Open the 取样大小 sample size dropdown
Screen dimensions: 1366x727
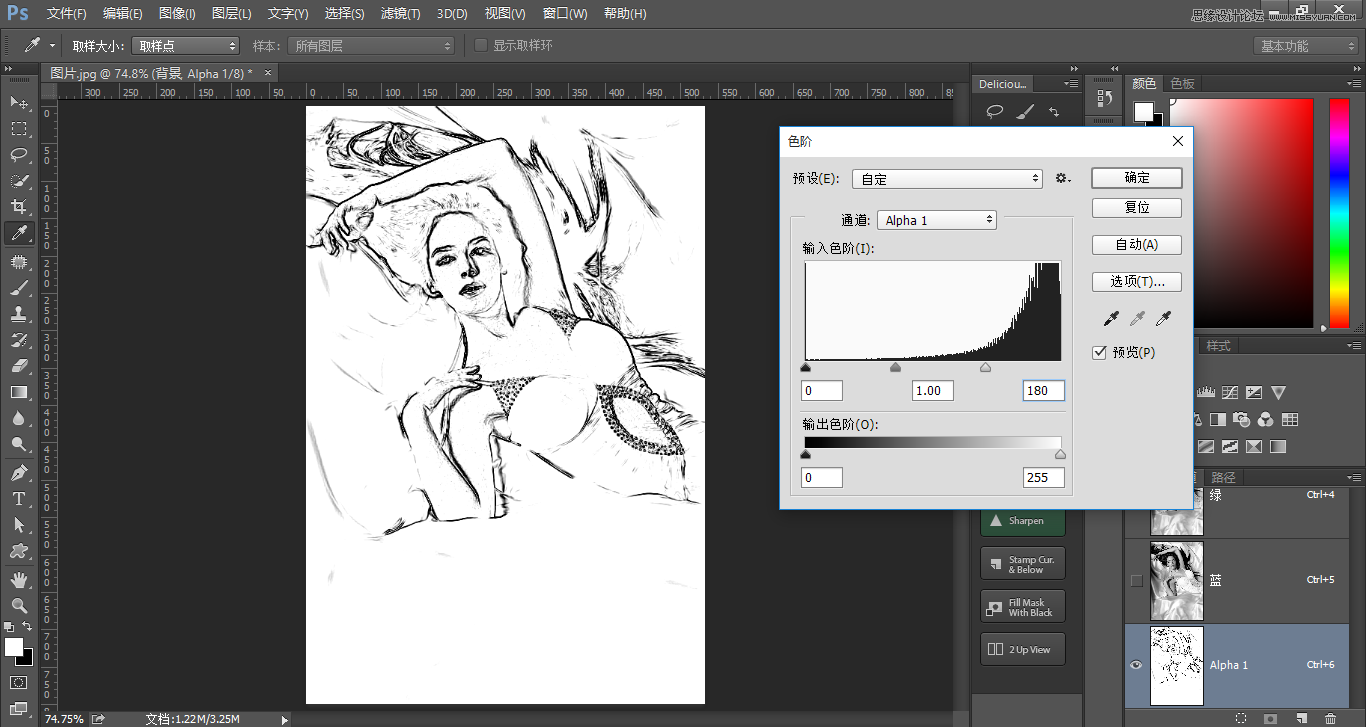185,46
